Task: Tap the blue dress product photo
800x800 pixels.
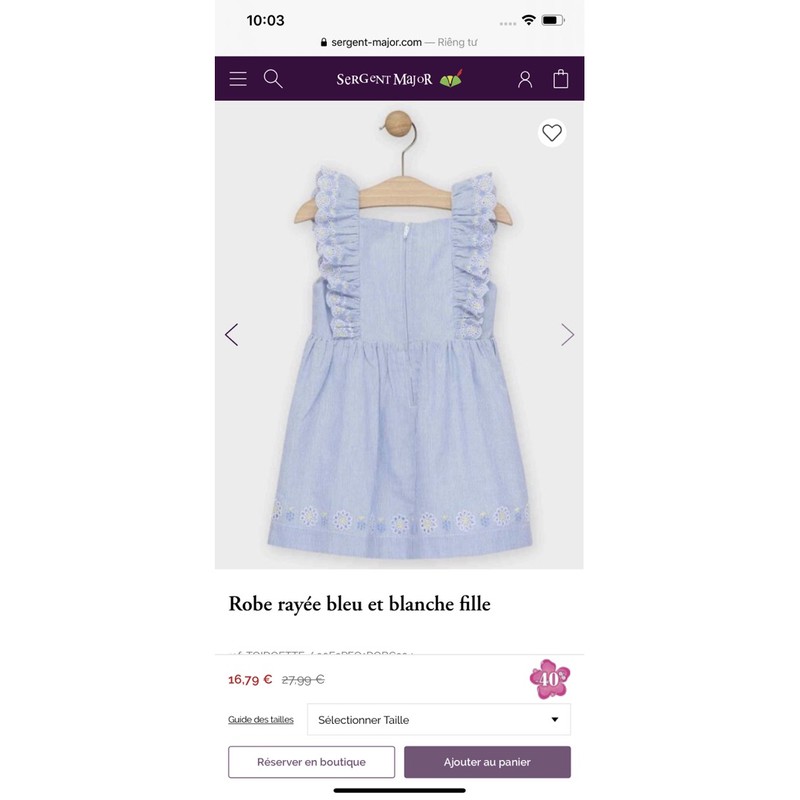Action: [399, 335]
